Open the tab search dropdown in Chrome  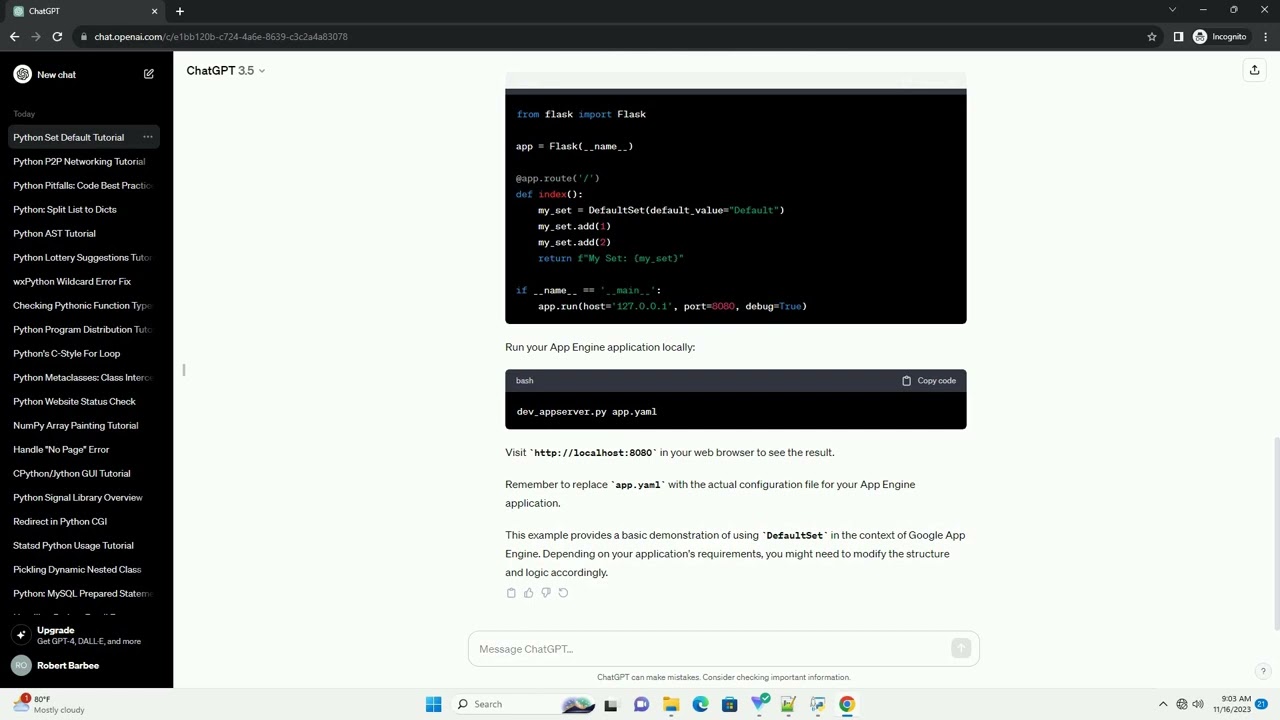1172,10
